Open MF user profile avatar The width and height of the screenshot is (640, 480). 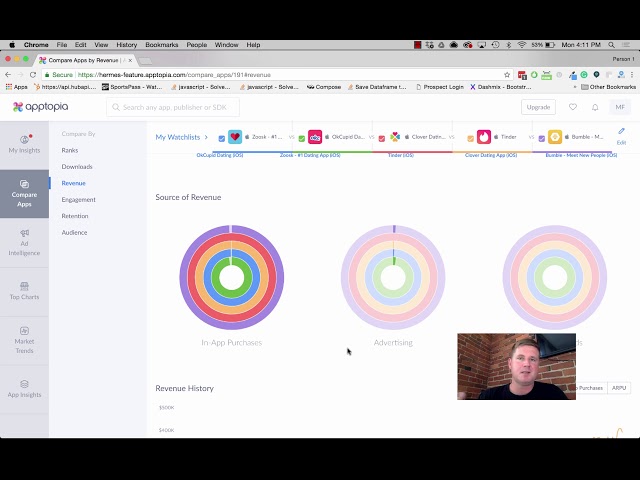620,107
